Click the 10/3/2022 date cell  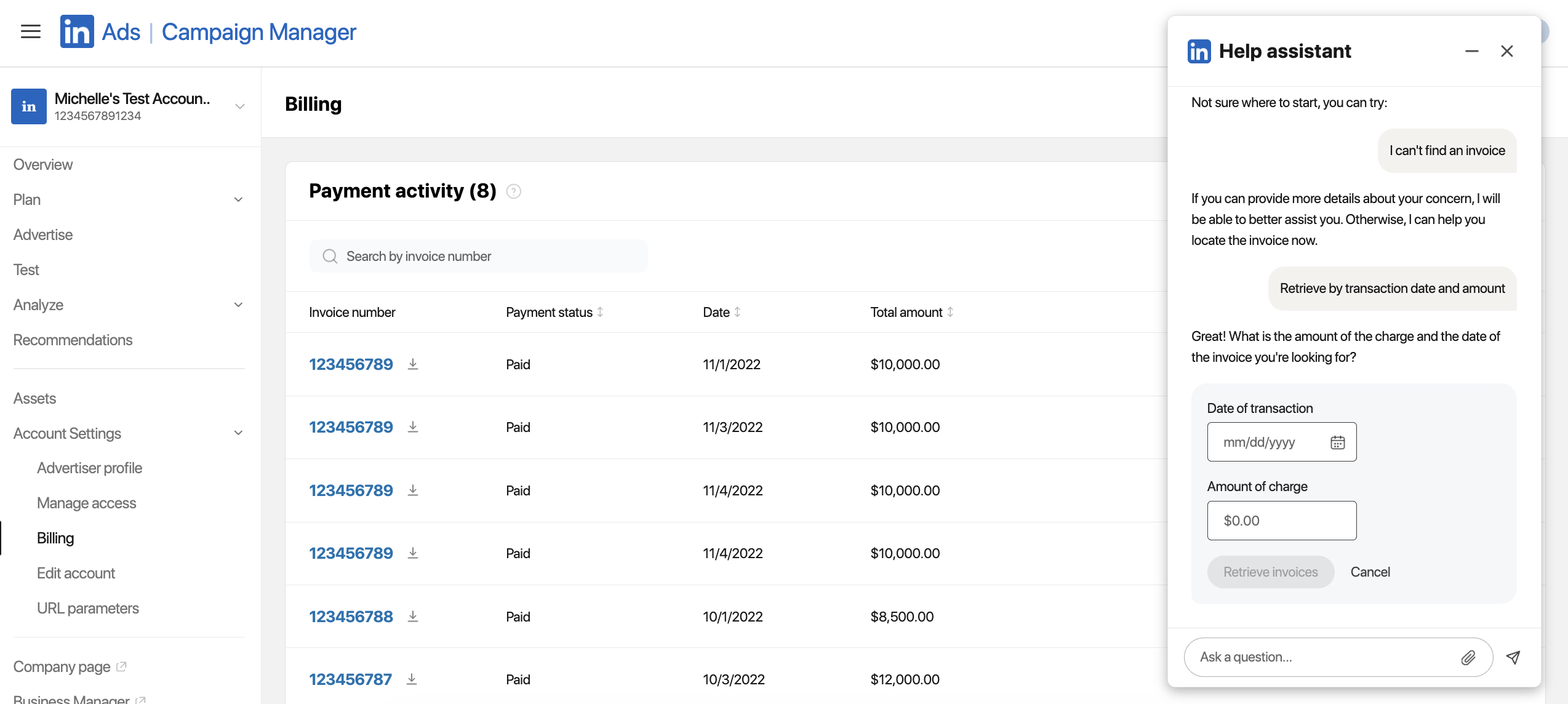coord(734,679)
